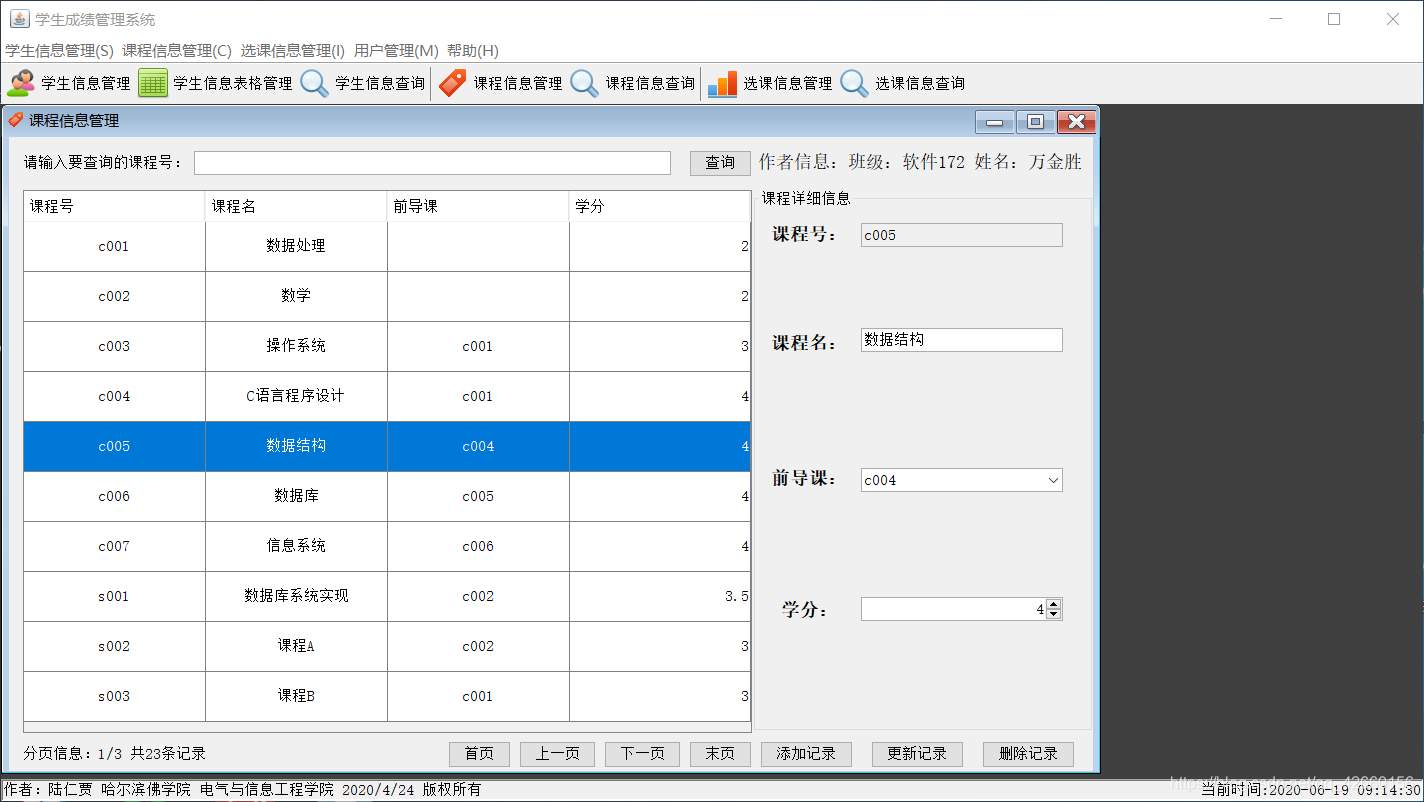Image resolution: width=1424 pixels, height=802 pixels.
Task: Click 学分 cell 3.5 in s001 row
Action: point(660,596)
